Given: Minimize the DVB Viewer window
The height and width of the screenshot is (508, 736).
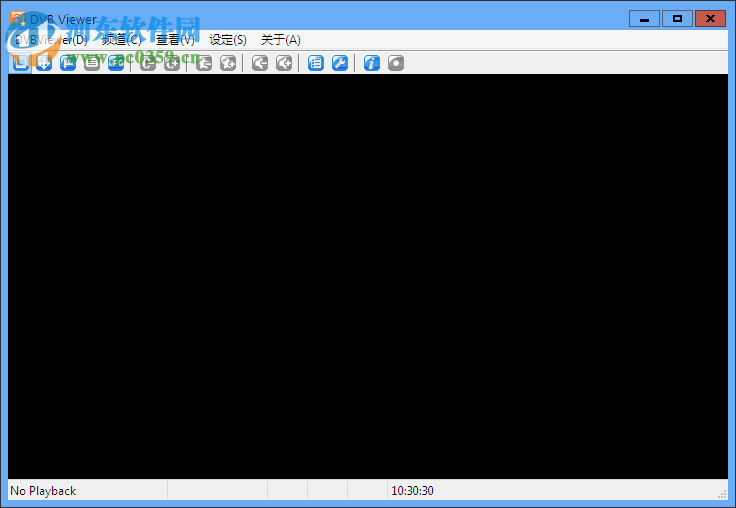Looking at the screenshot, I should point(644,19).
